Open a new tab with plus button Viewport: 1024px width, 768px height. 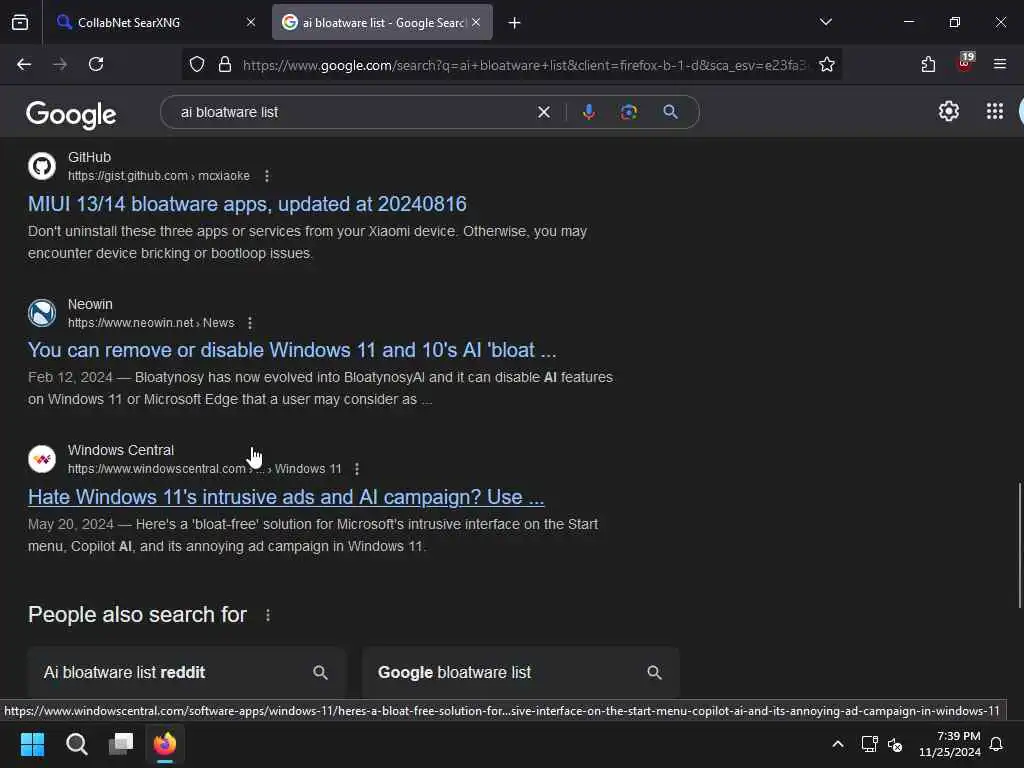[x=515, y=23]
